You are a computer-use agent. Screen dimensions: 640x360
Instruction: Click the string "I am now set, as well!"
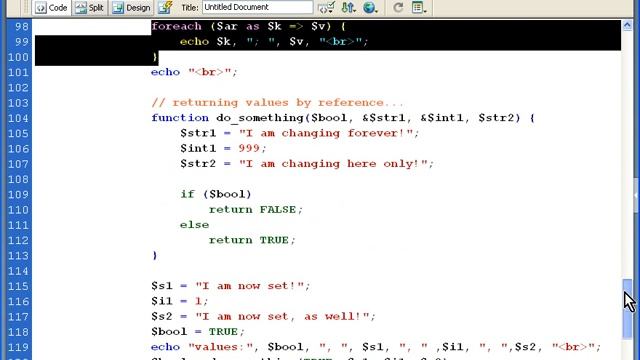point(282,316)
